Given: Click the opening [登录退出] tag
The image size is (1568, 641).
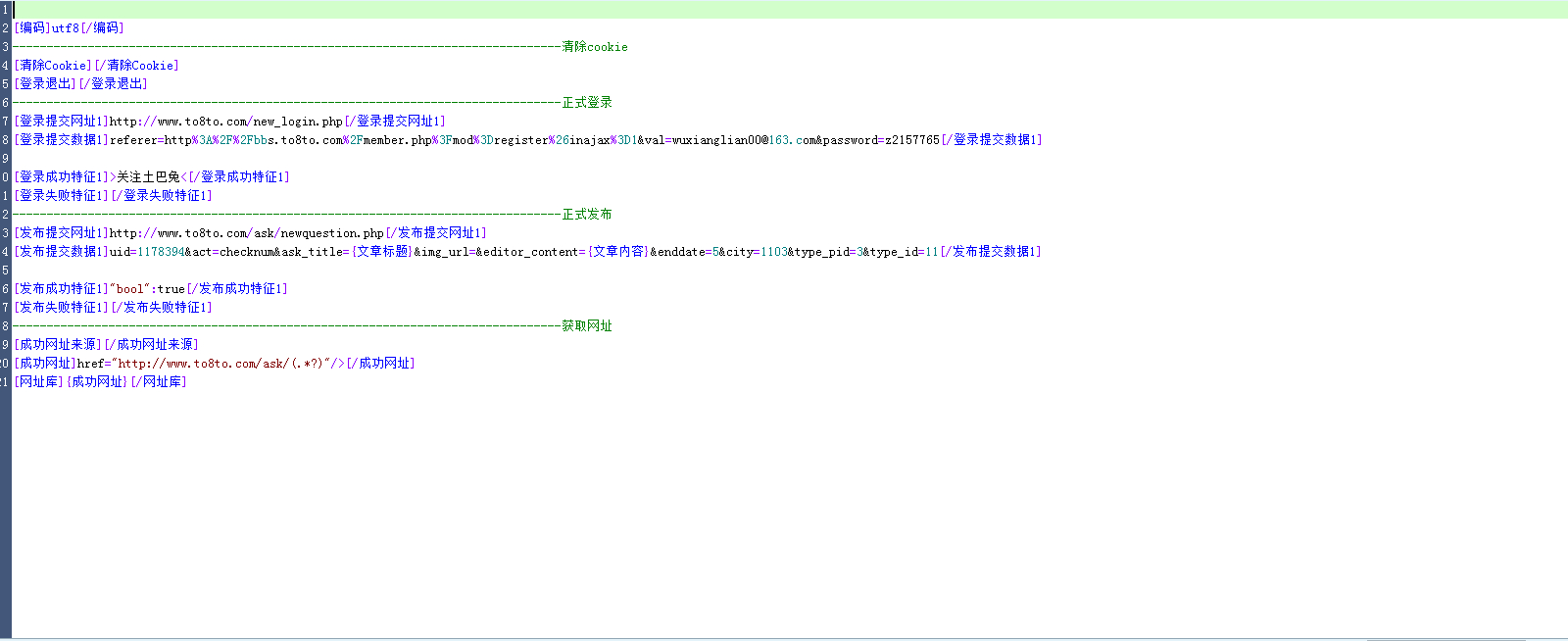Looking at the screenshot, I should point(44,84).
